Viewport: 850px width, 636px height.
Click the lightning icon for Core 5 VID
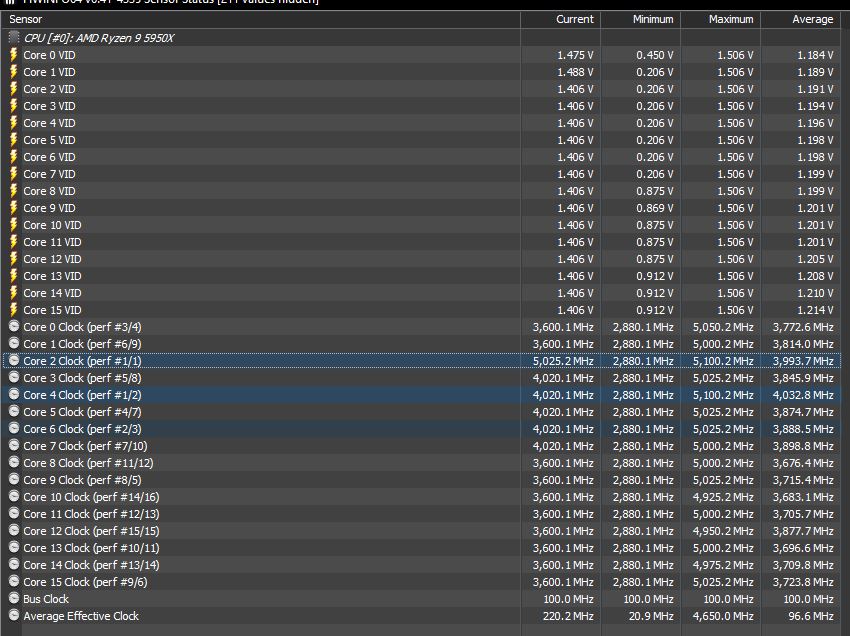(14, 139)
